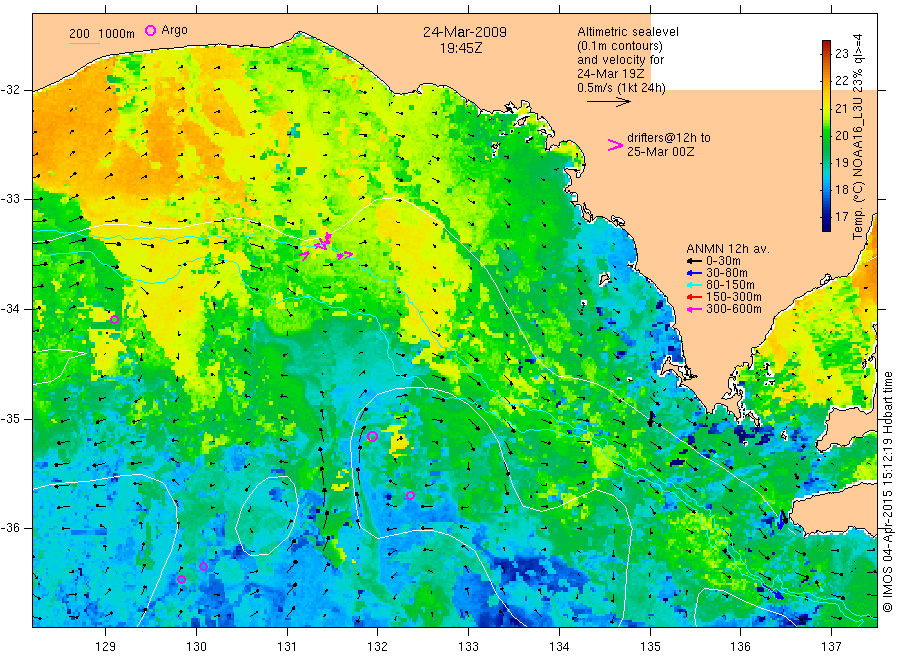The height and width of the screenshot is (660, 900).
Task: Click the '22' color bar tick label
Action: tap(841, 81)
